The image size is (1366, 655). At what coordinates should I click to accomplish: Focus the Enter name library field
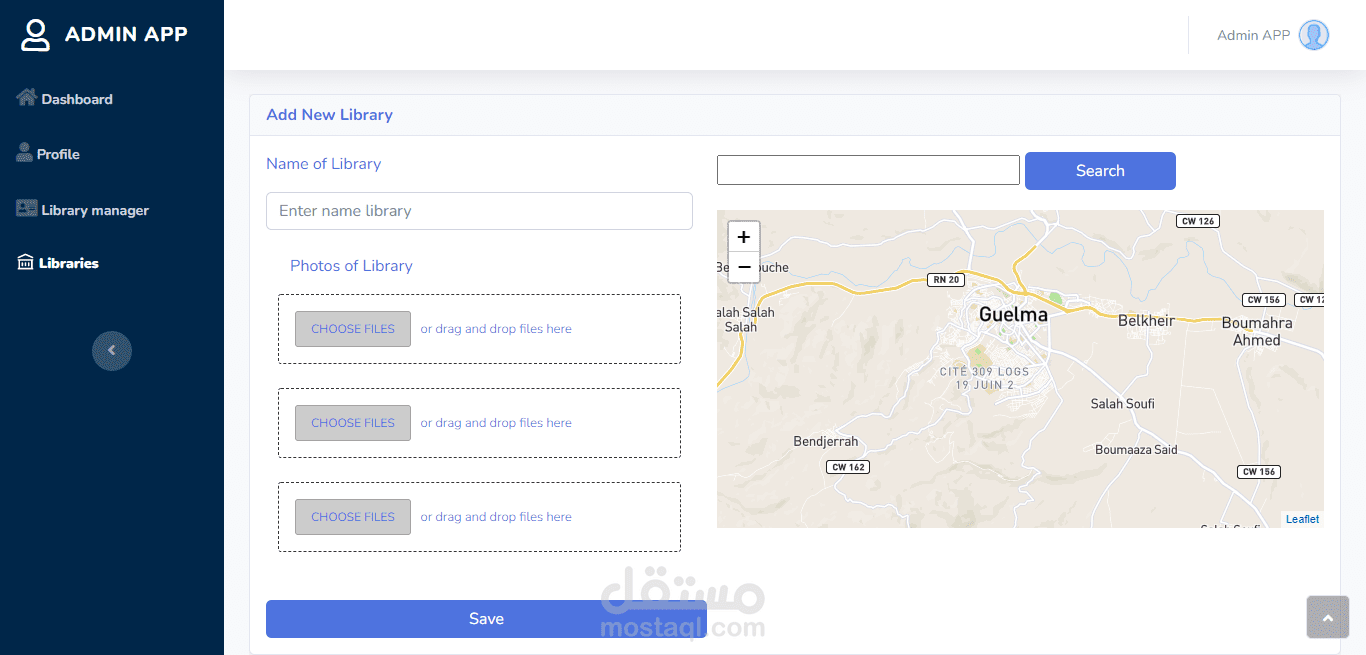coord(479,211)
